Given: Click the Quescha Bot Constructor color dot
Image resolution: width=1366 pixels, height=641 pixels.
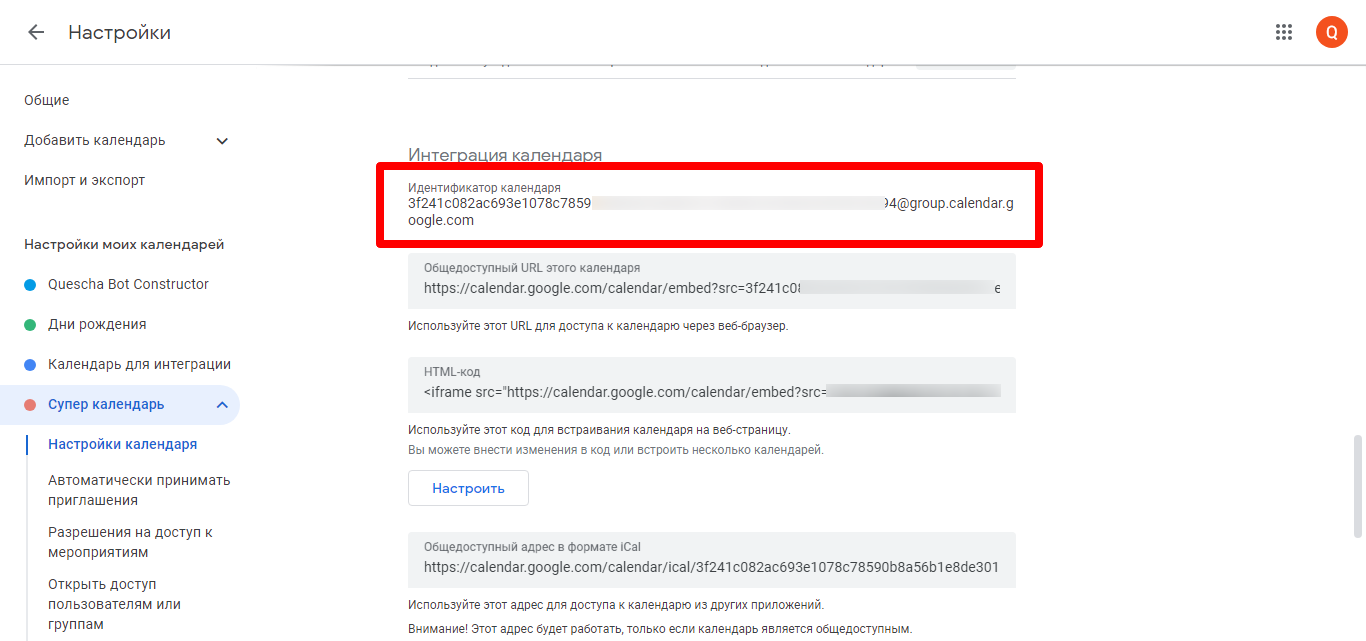Looking at the screenshot, I should pyautogui.click(x=30, y=285).
